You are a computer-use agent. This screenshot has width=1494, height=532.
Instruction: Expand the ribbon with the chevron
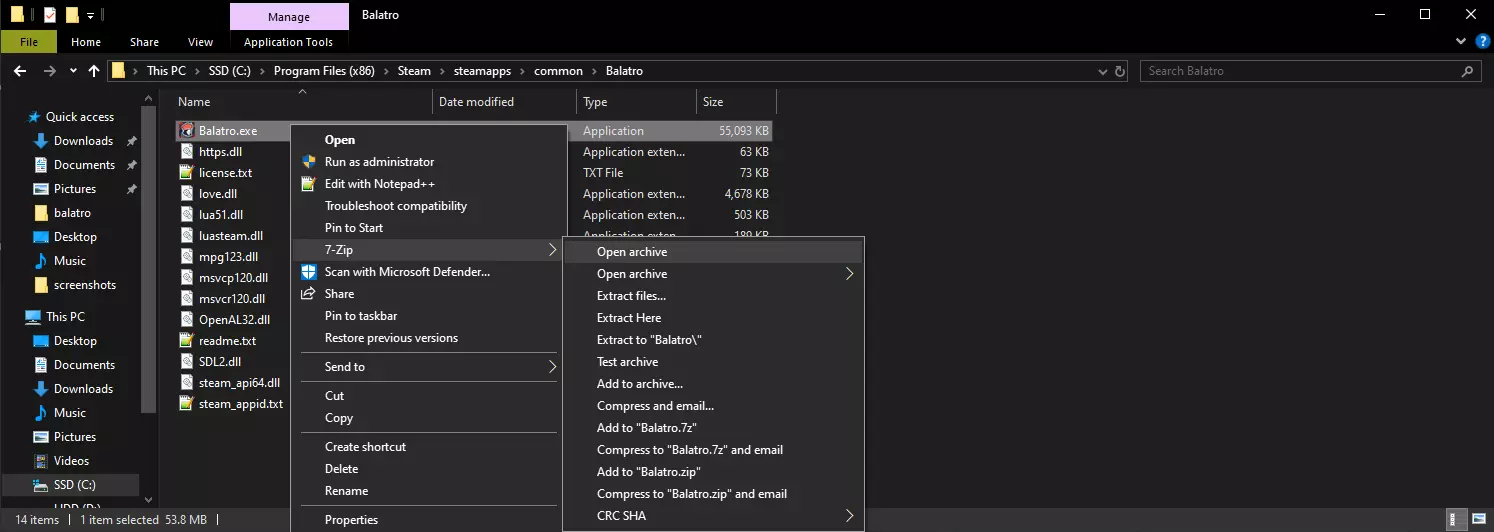tap(1460, 42)
